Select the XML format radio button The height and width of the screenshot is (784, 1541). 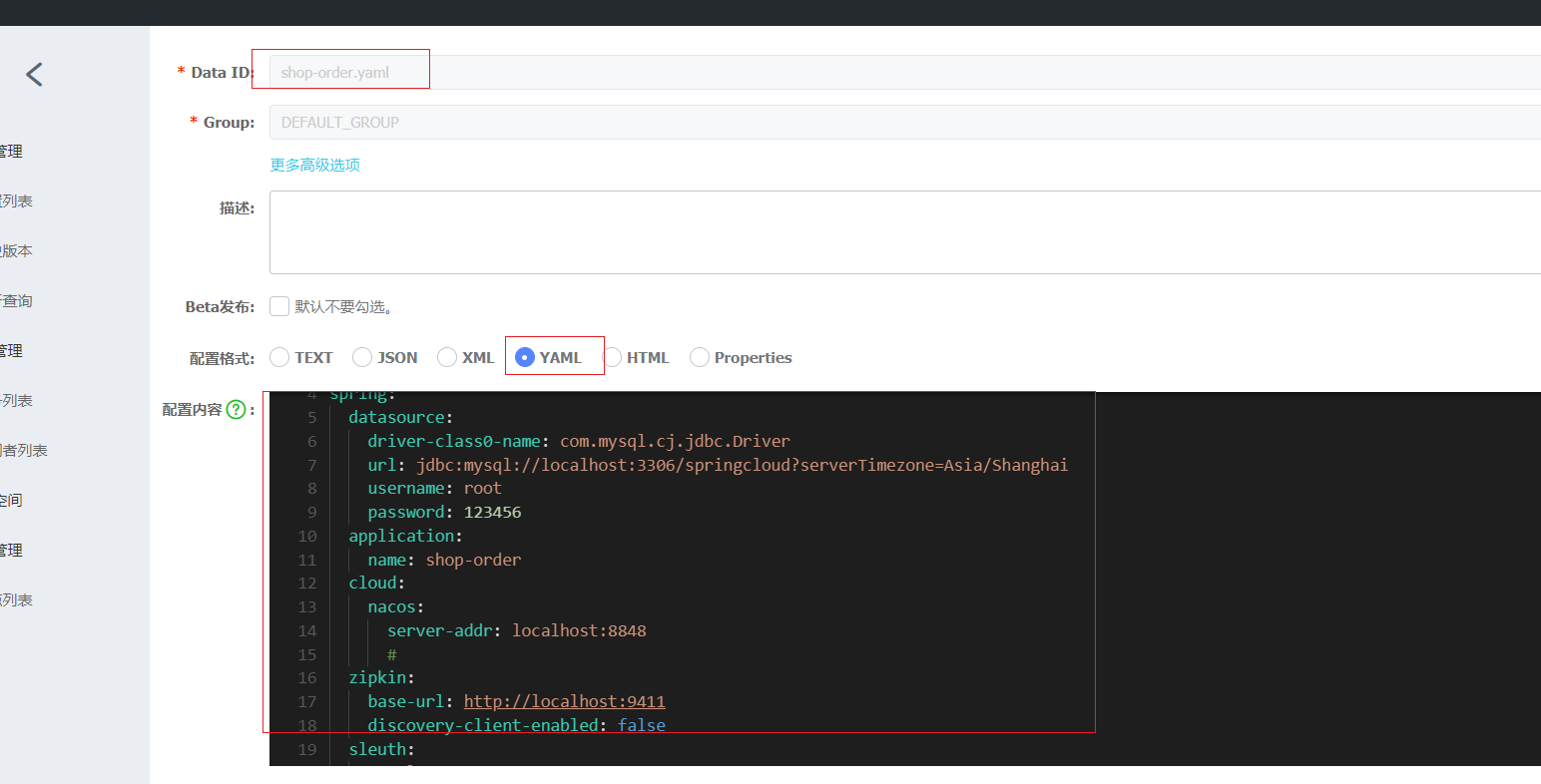(447, 357)
